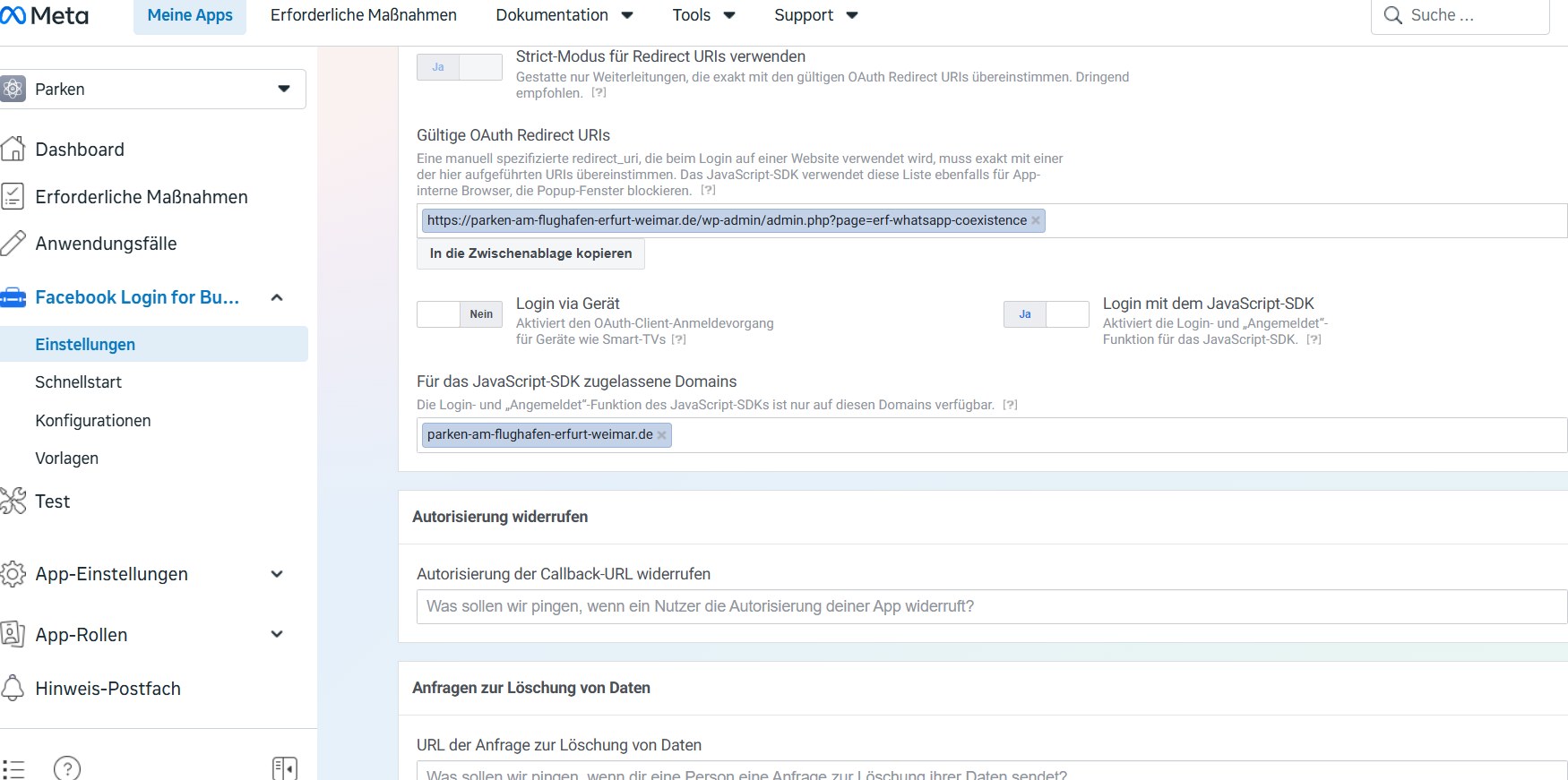Image resolution: width=1568 pixels, height=780 pixels.
Task: Click the help question mark circle icon
Action: pyautogui.click(x=67, y=768)
